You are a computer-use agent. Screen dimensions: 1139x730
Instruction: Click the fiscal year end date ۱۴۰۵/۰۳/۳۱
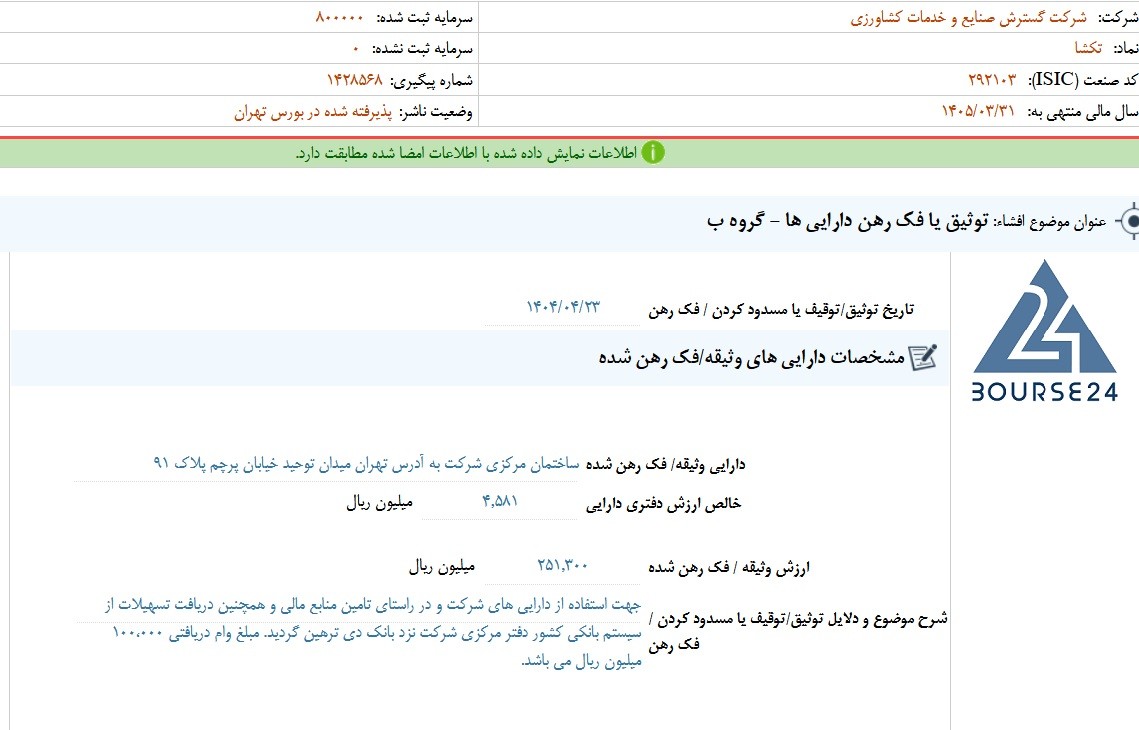[978, 111]
